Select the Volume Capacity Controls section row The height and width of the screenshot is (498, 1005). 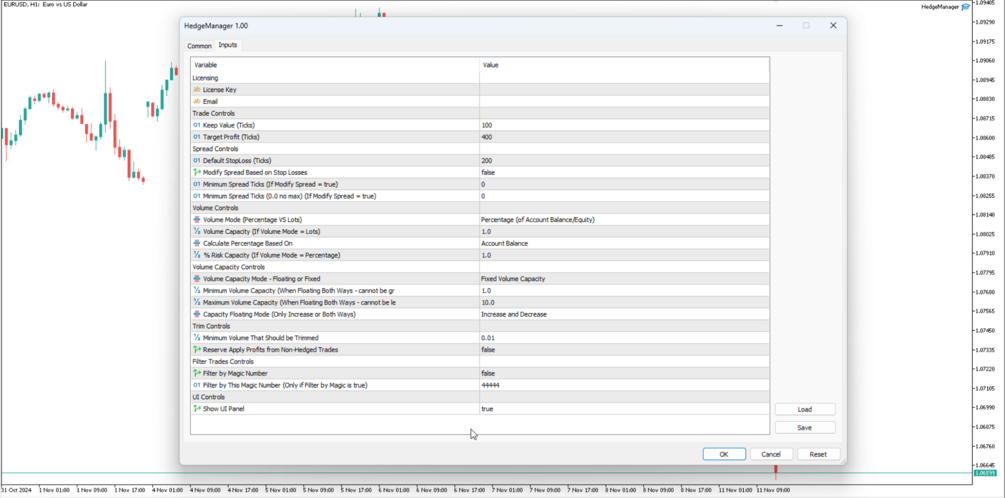click(x=480, y=267)
